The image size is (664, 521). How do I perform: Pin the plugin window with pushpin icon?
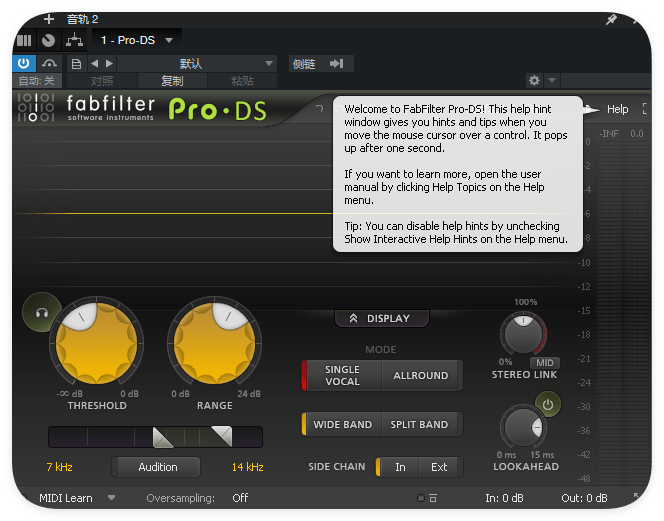pos(611,19)
